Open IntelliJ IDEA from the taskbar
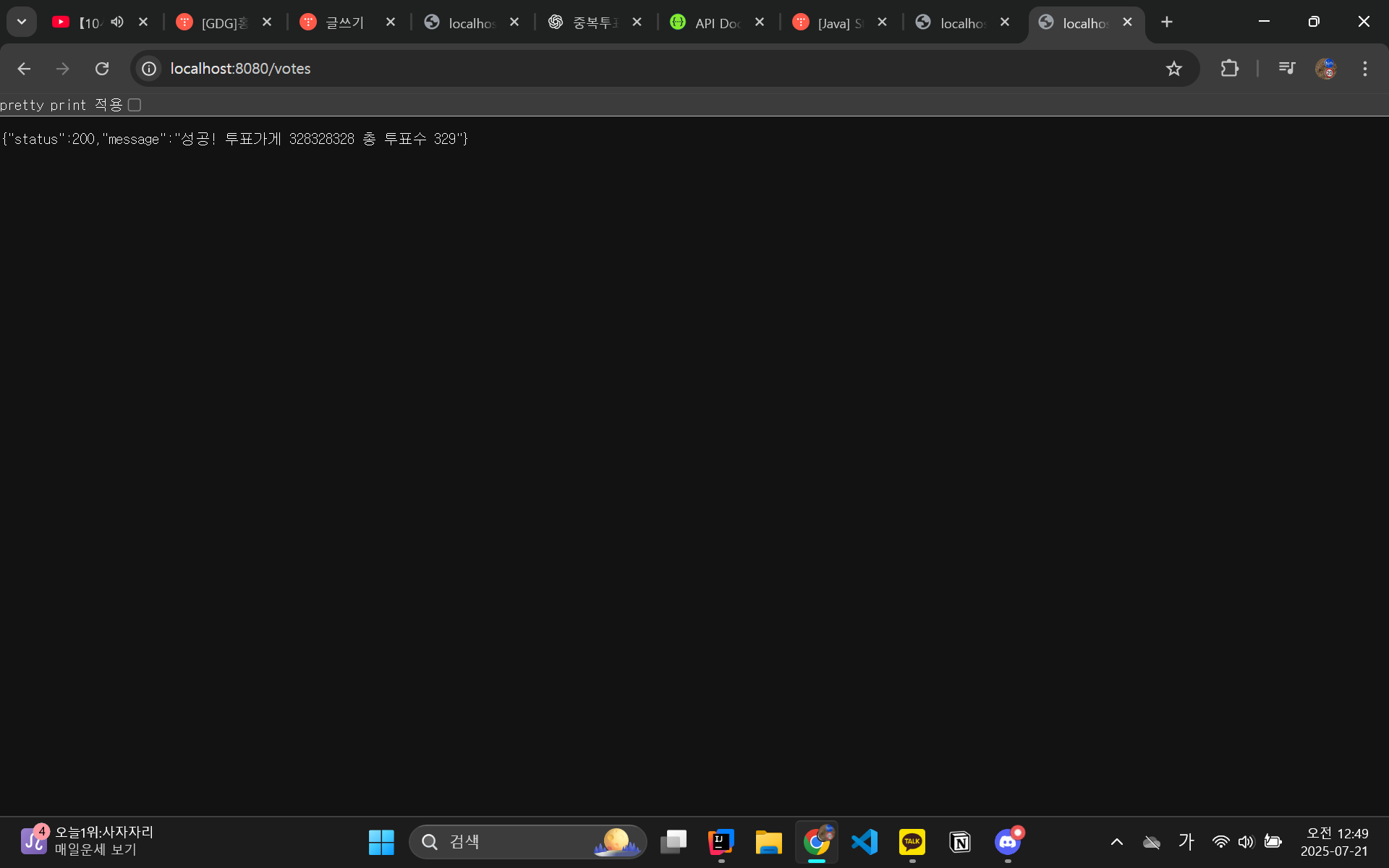 pos(721,842)
